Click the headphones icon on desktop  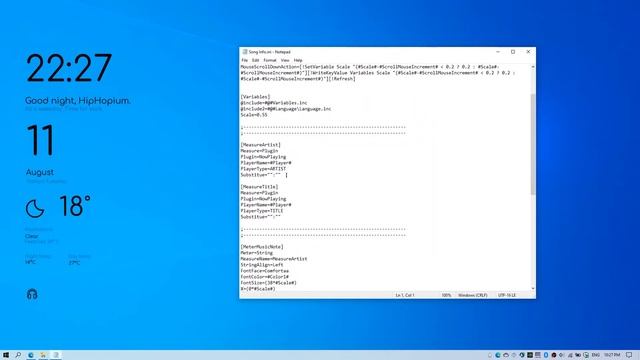pos(32,294)
